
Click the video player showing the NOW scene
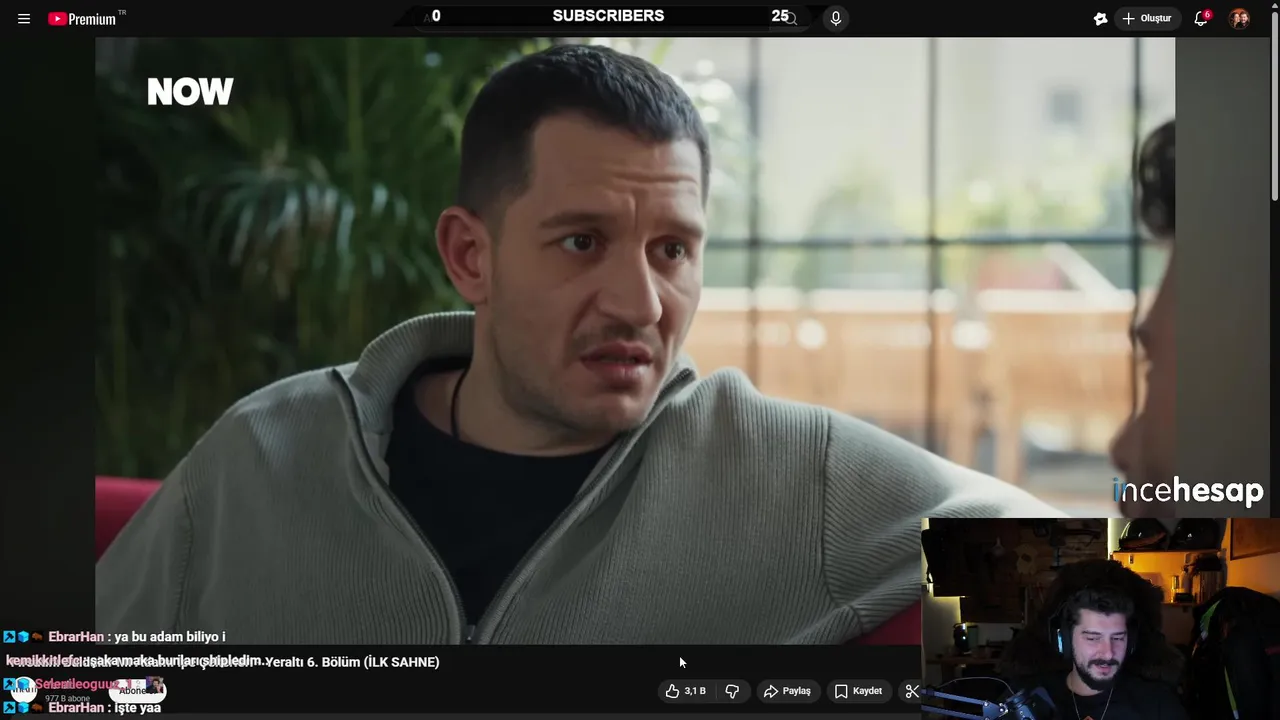point(635,340)
